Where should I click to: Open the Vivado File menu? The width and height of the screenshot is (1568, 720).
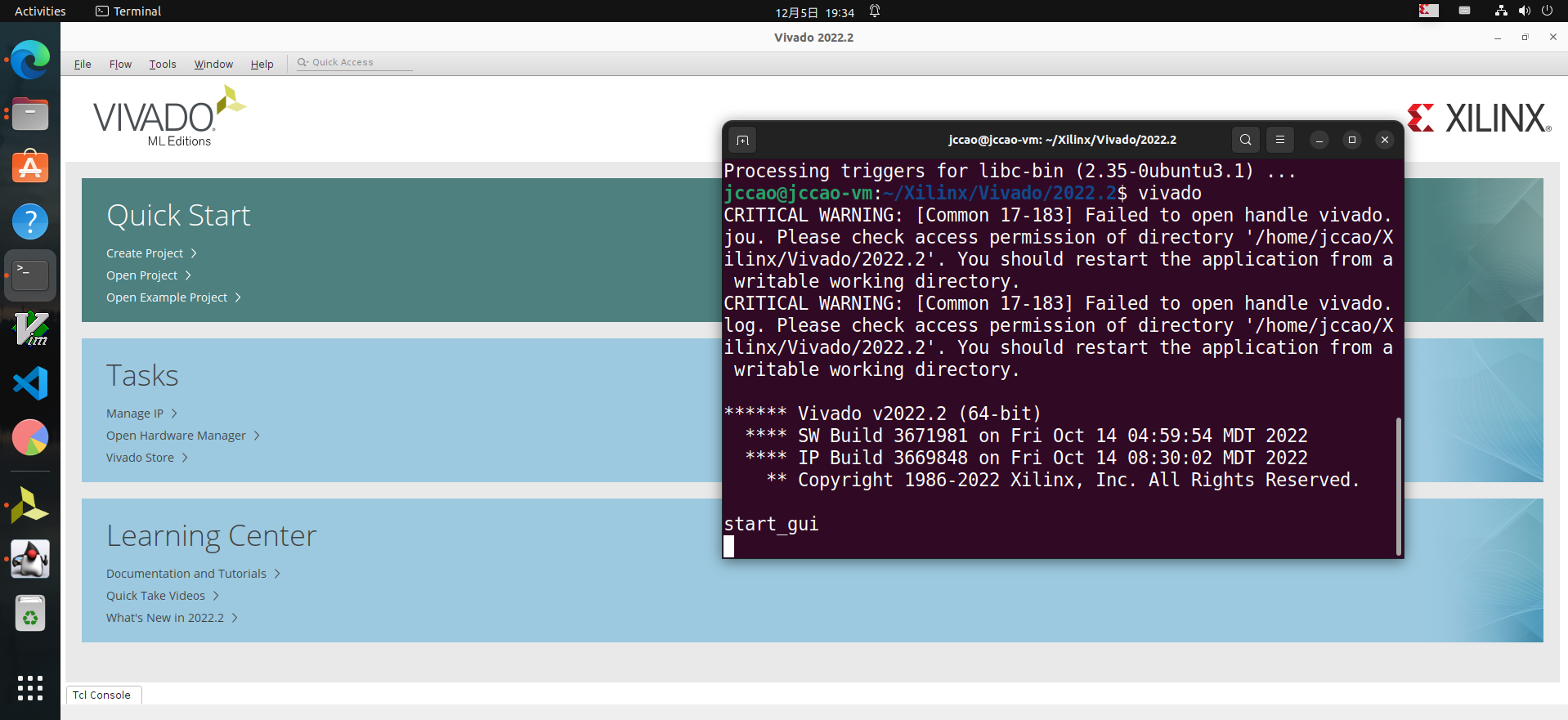(x=83, y=64)
